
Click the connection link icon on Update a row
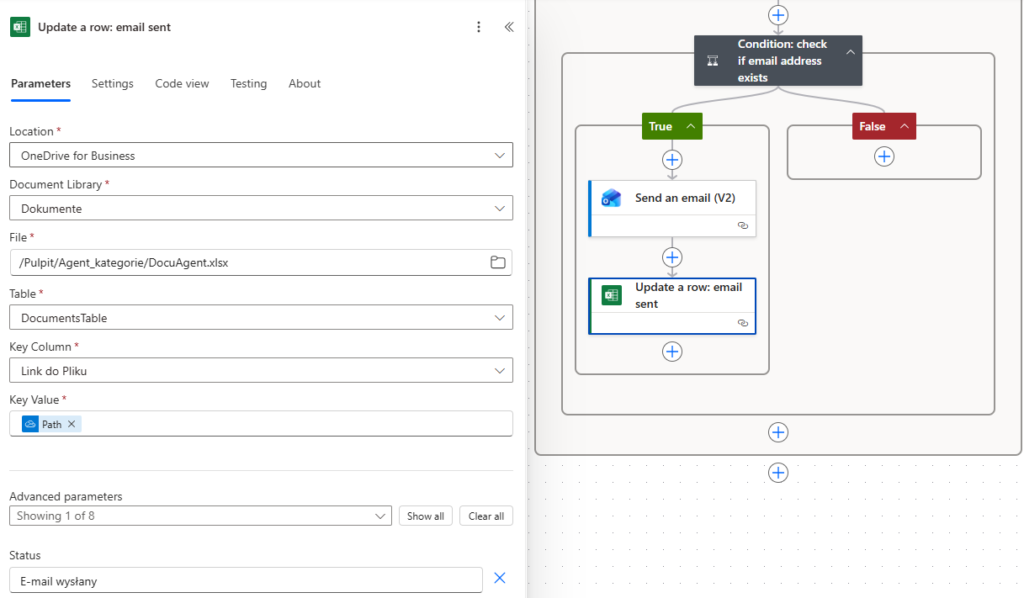[x=743, y=323]
